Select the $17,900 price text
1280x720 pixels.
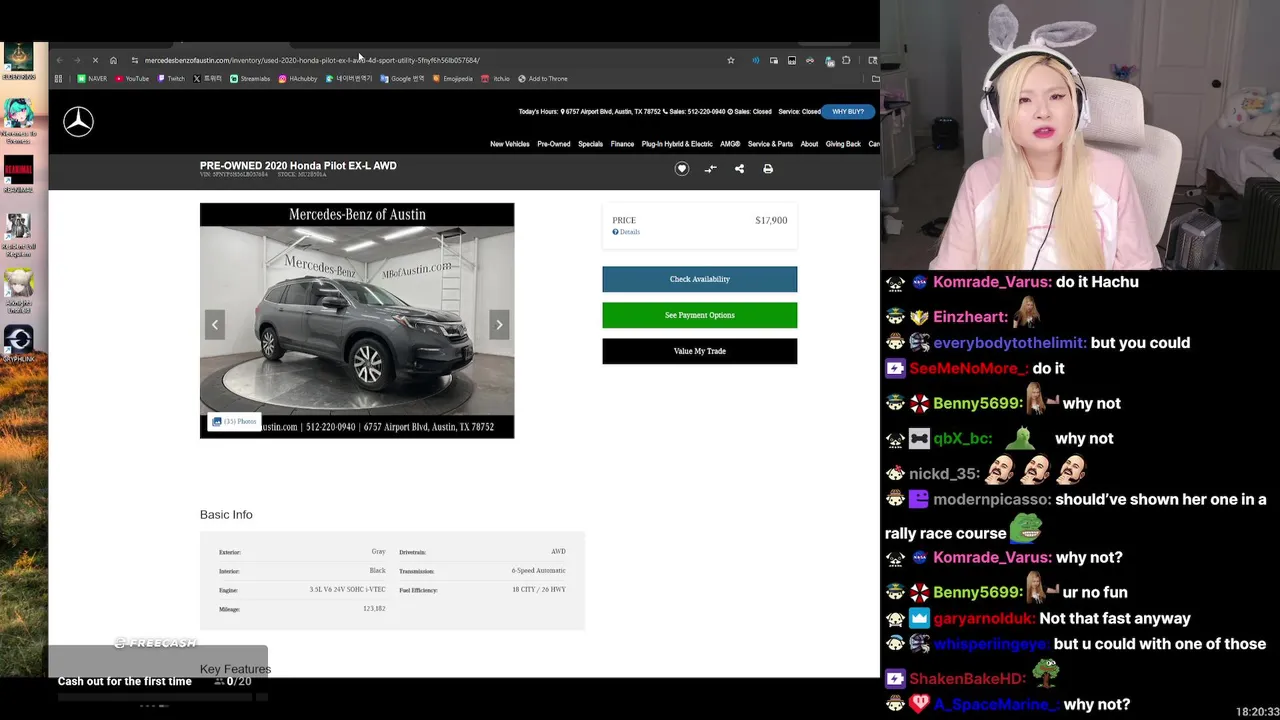point(771,220)
